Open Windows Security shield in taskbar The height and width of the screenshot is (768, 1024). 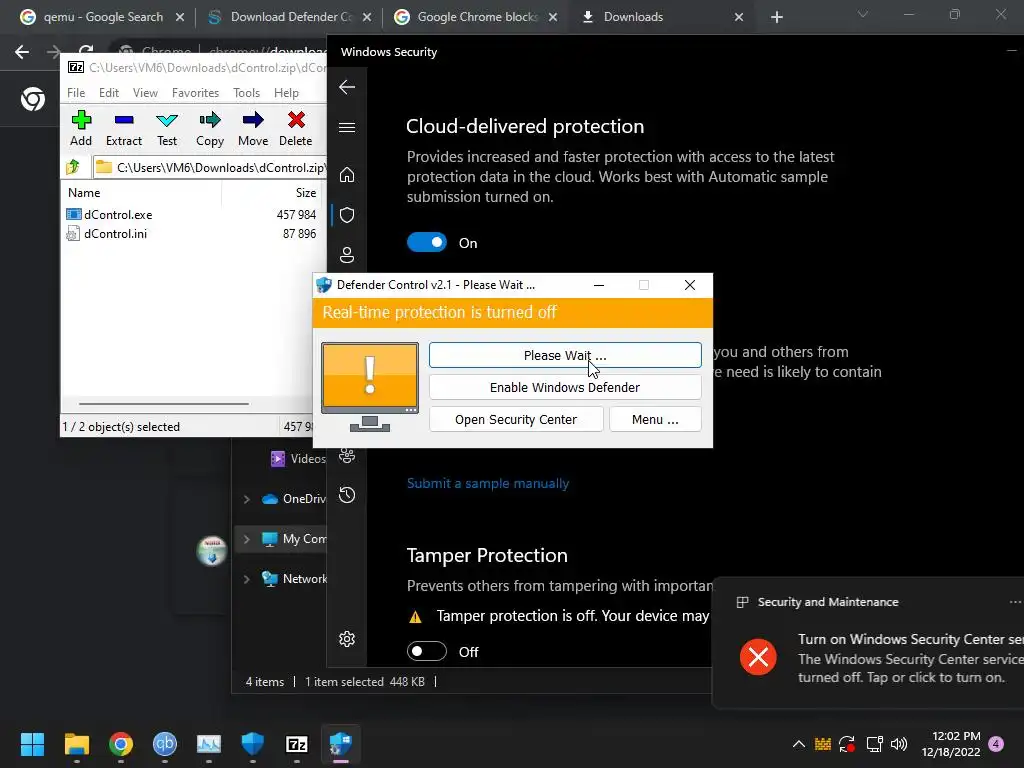click(253, 744)
